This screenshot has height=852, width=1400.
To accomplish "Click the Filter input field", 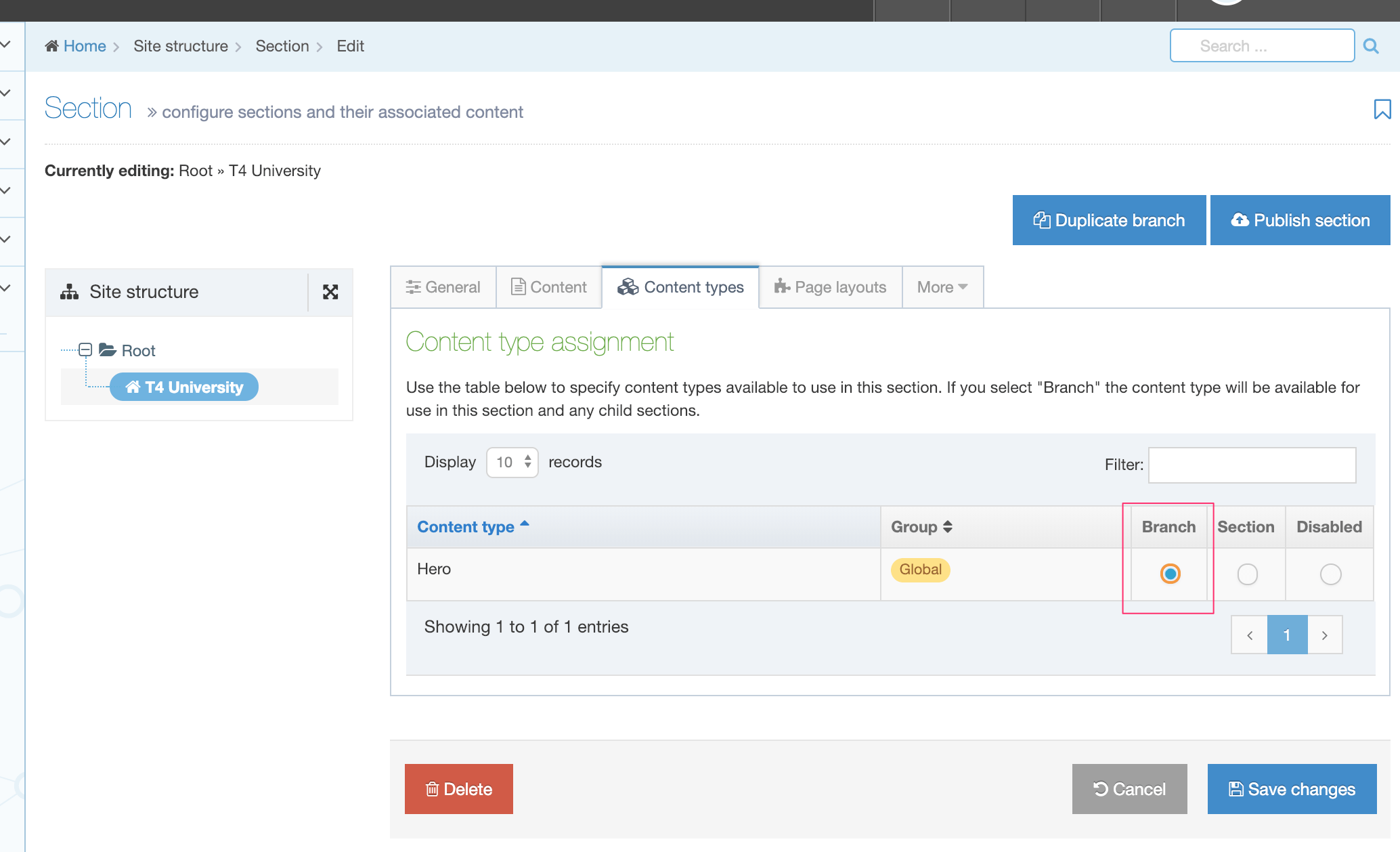I will point(1252,465).
